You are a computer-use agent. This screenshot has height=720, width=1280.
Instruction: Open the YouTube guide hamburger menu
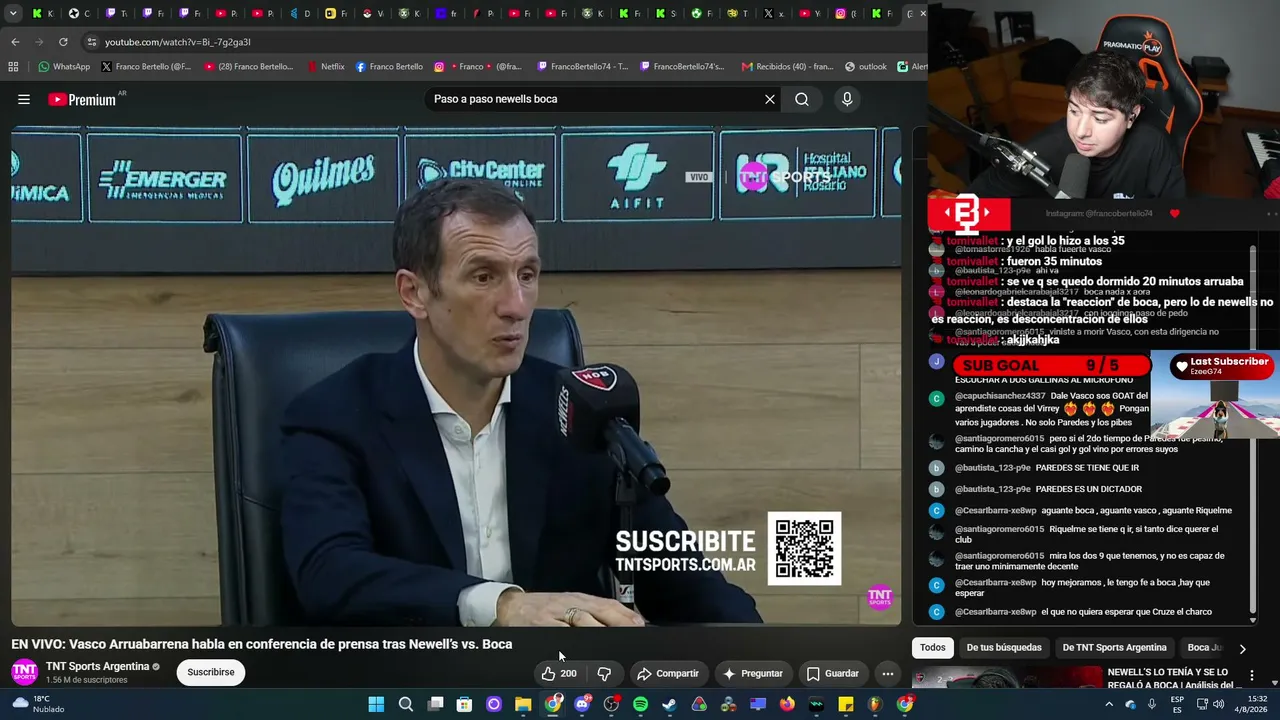24,99
